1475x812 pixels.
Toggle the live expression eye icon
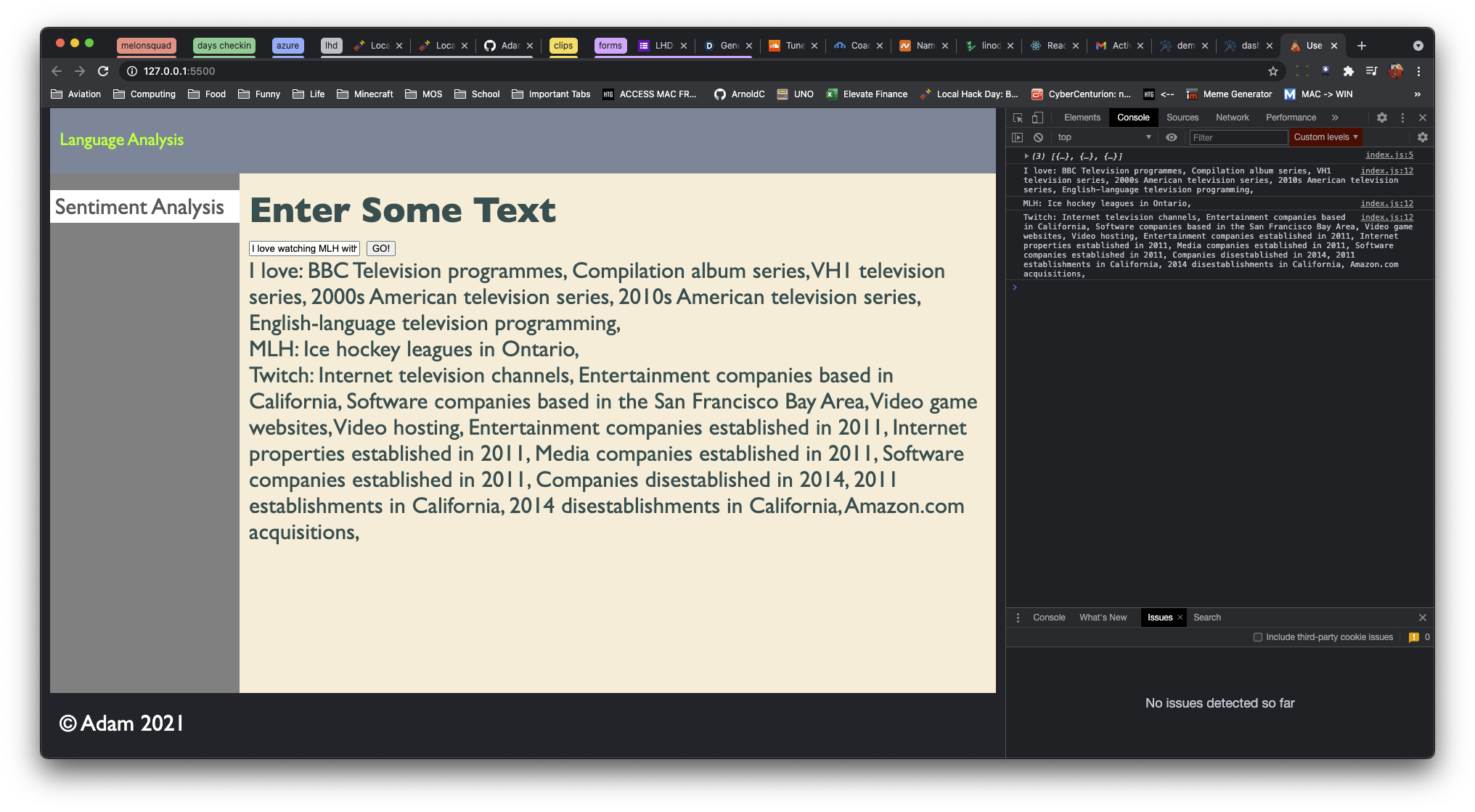click(1171, 137)
